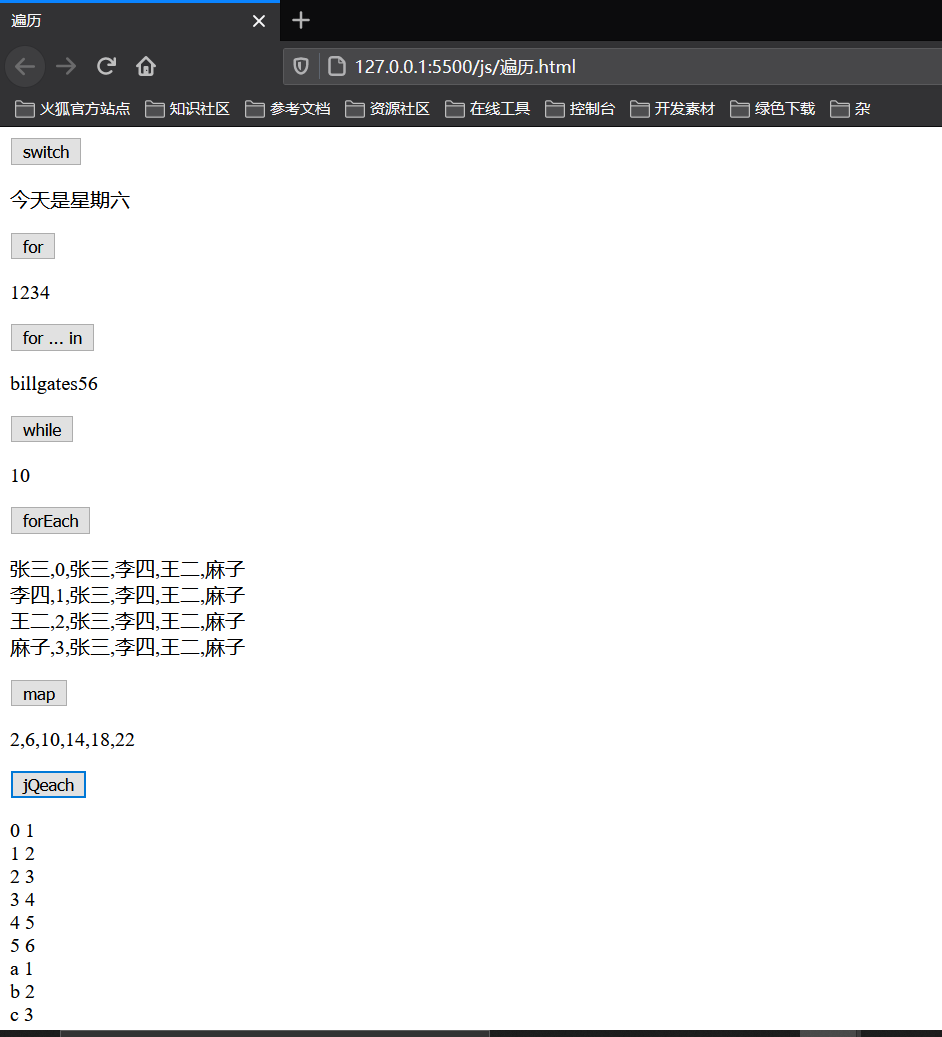
Task: Open a new browser tab
Action: click(301, 20)
